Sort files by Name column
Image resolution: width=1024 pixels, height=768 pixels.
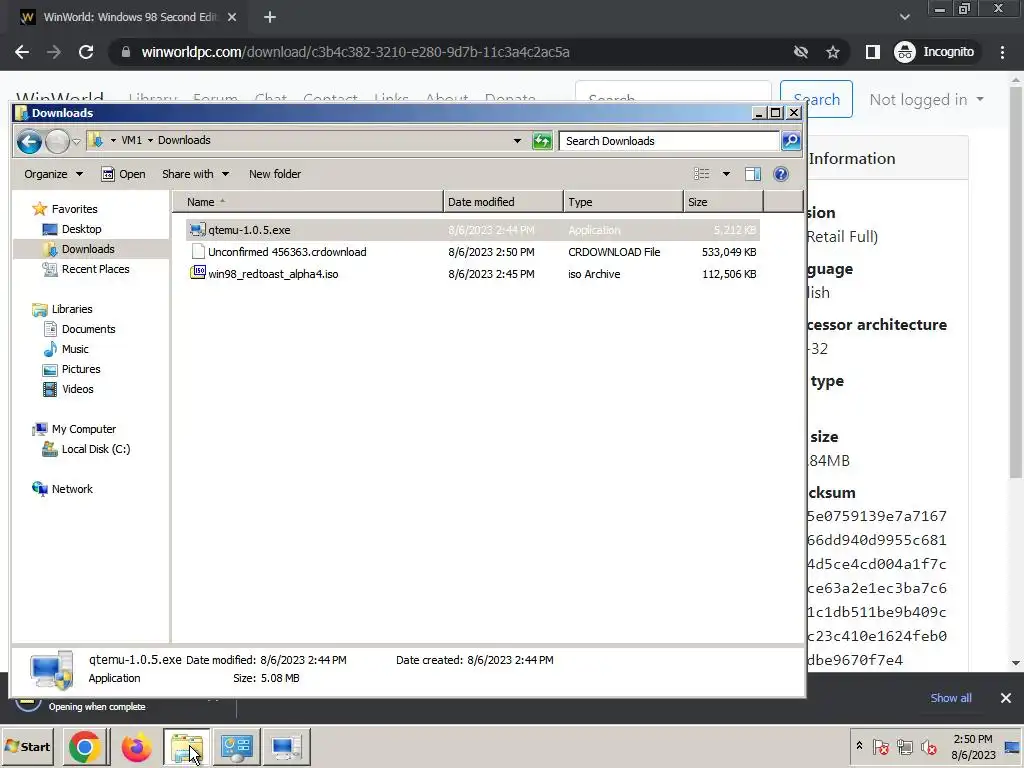pyautogui.click(x=308, y=202)
